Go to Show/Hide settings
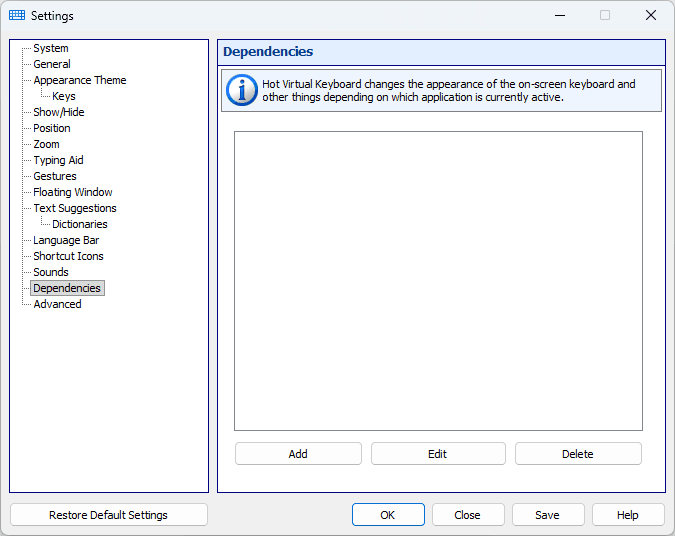The image size is (675, 536). 59,112
